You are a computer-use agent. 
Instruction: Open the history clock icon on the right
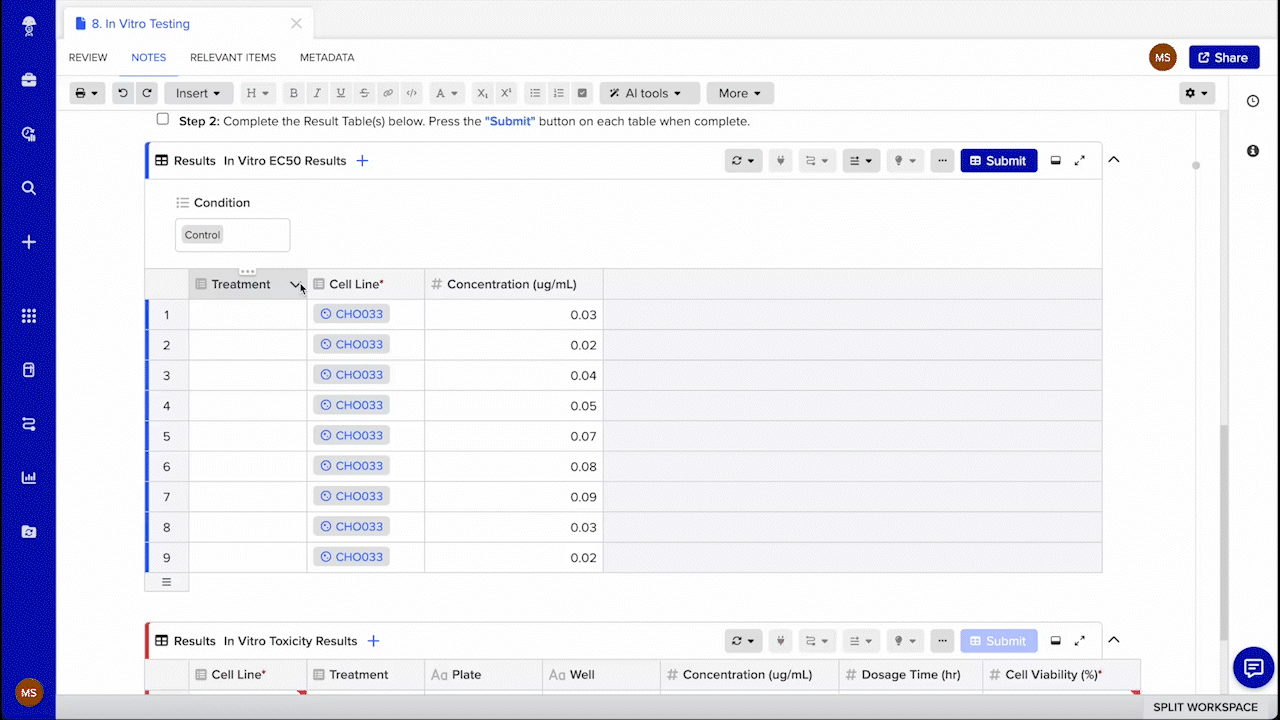(x=1253, y=101)
